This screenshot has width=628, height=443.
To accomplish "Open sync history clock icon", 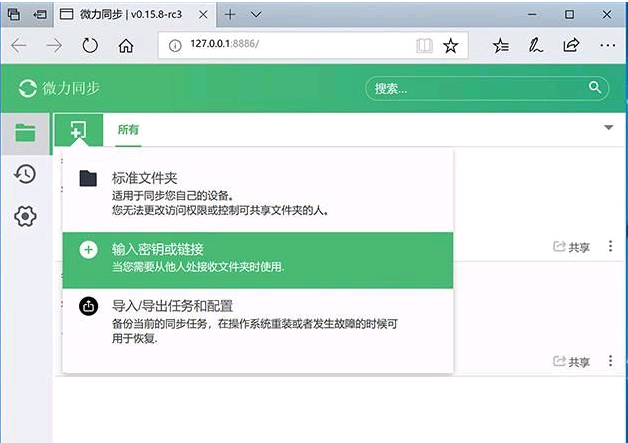I will tap(25, 174).
